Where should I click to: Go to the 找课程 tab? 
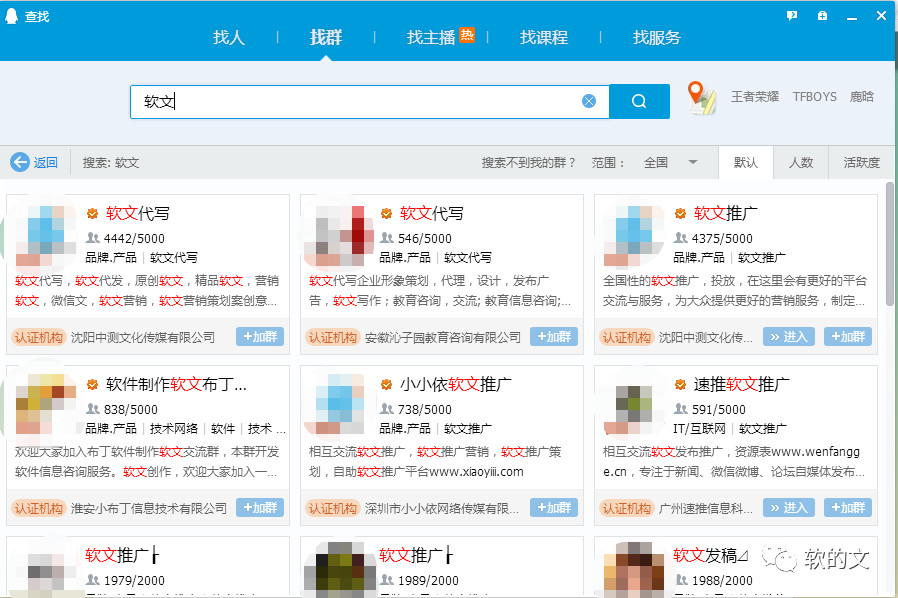pyautogui.click(x=544, y=38)
